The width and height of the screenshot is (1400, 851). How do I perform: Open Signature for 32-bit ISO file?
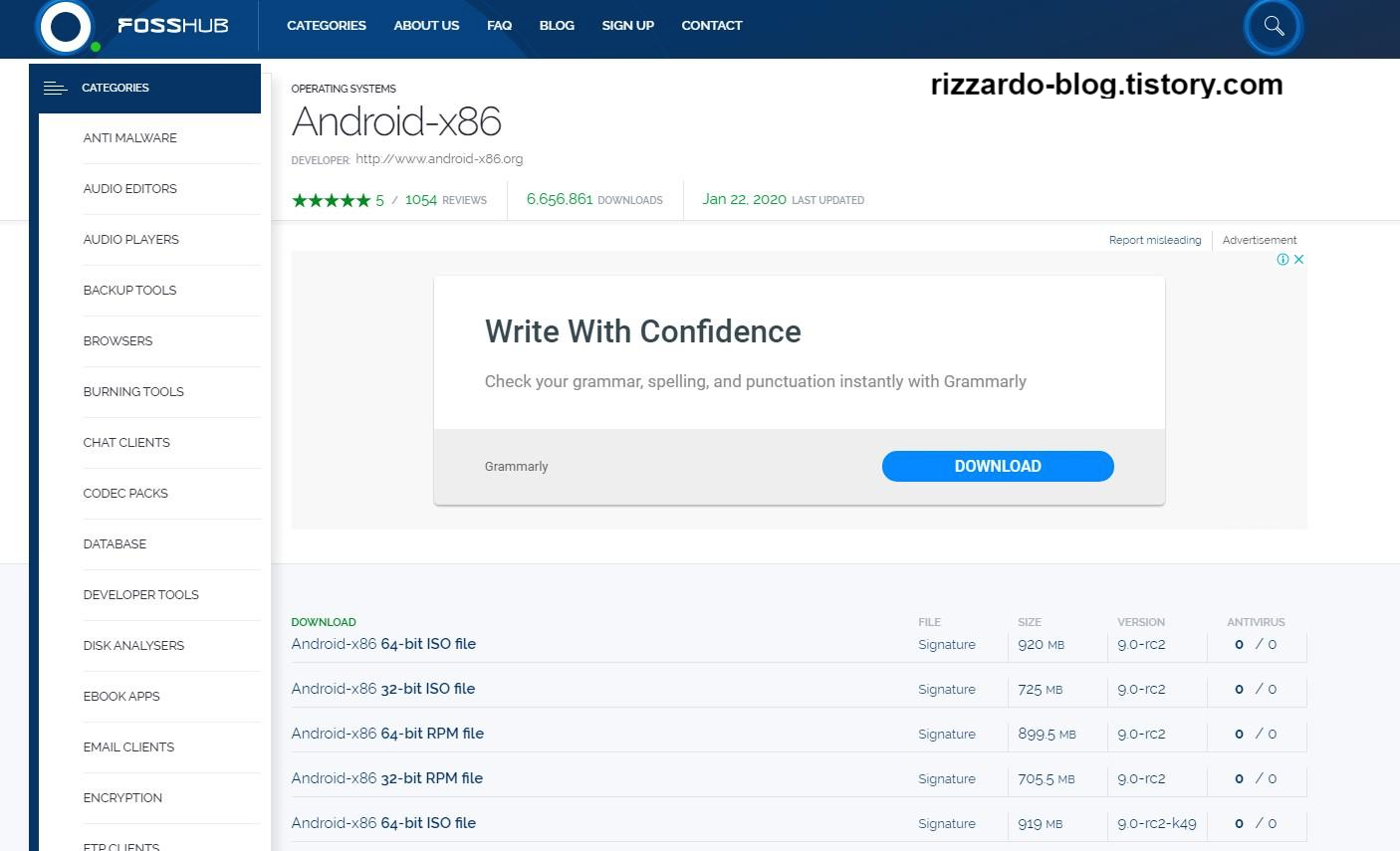[x=947, y=690]
